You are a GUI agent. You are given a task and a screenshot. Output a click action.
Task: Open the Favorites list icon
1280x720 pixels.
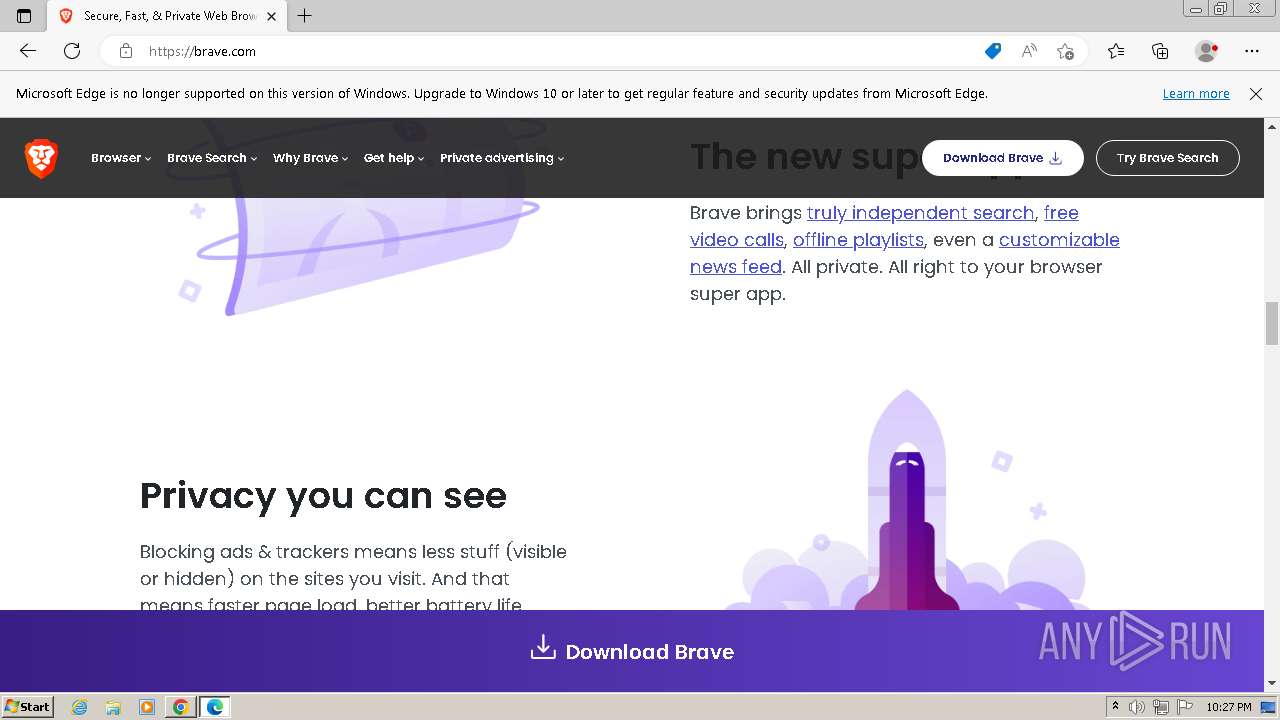point(1116,51)
